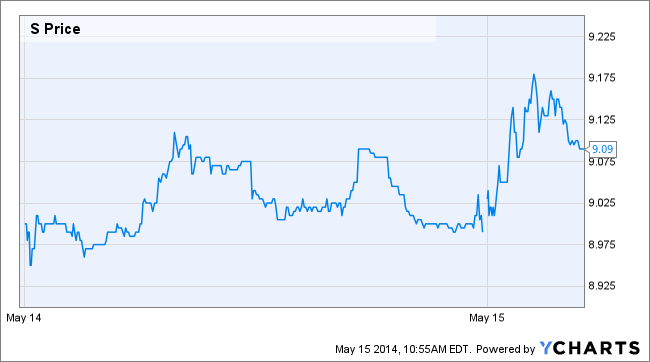The height and width of the screenshot is (362, 650).
Task: Click the S Price chart title
Action: [x=55, y=29]
